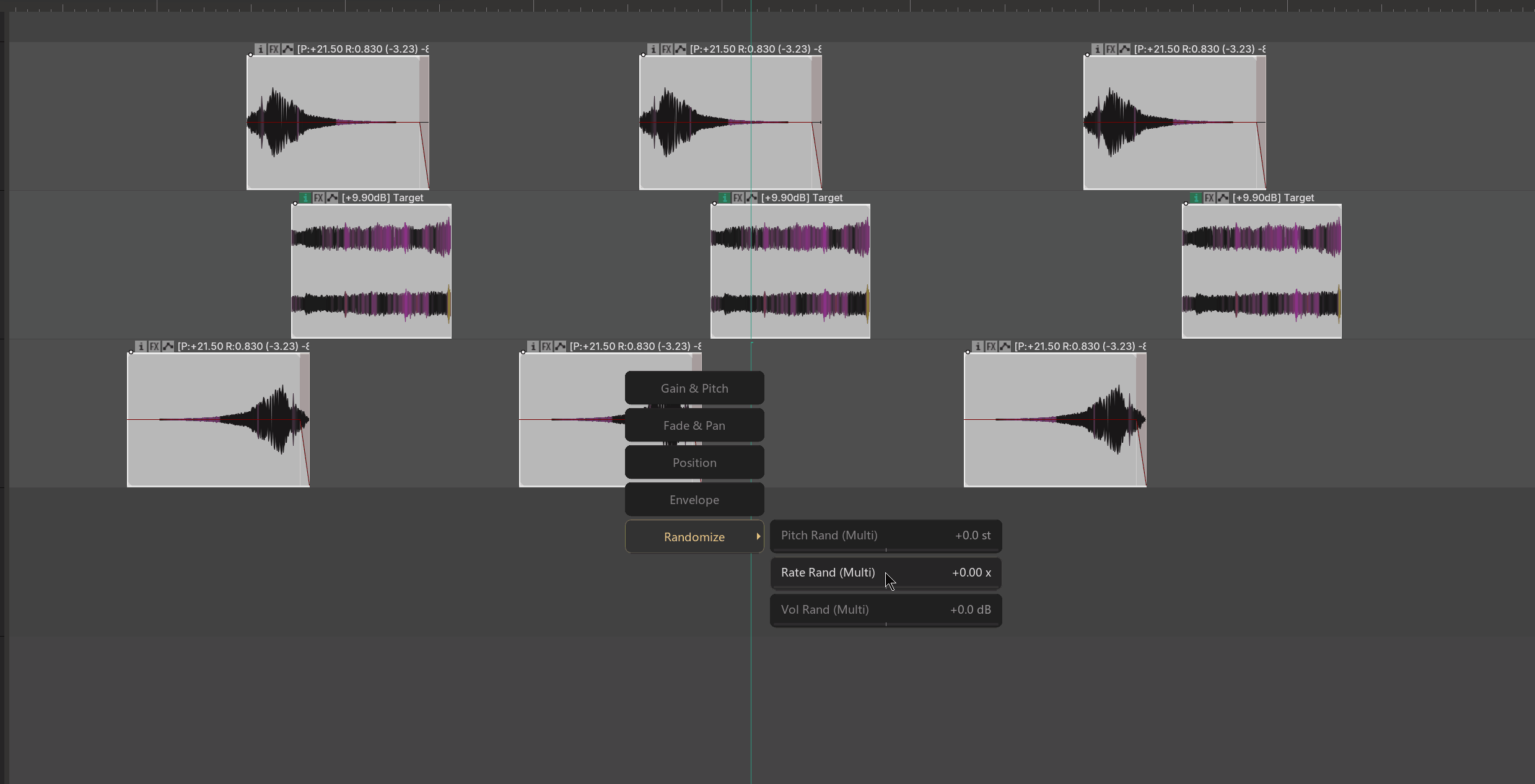Select the first Target audio item waveform
1535x784 pixels.
[372, 271]
